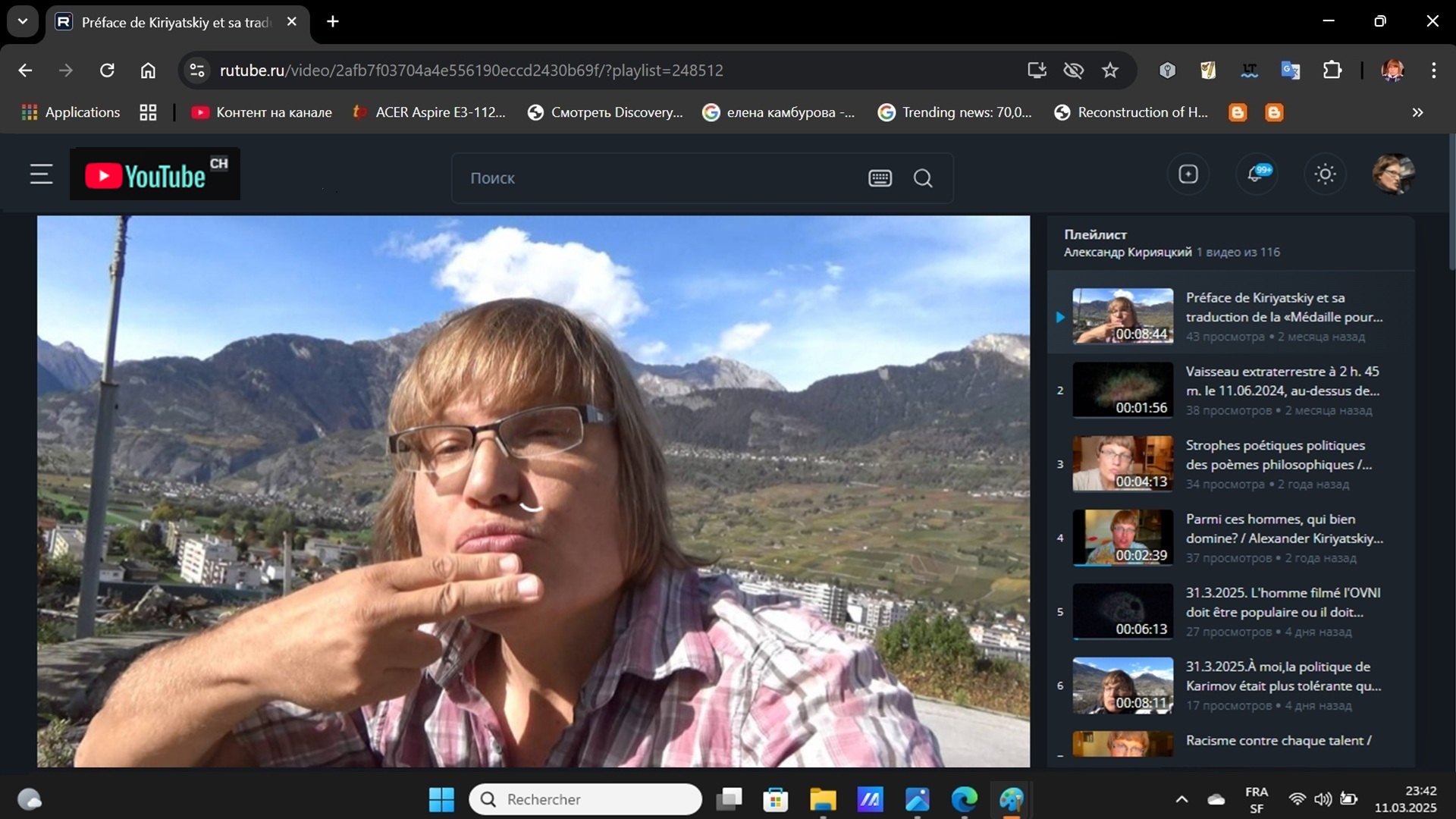Open Task View in taskbar

coord(729,799)
